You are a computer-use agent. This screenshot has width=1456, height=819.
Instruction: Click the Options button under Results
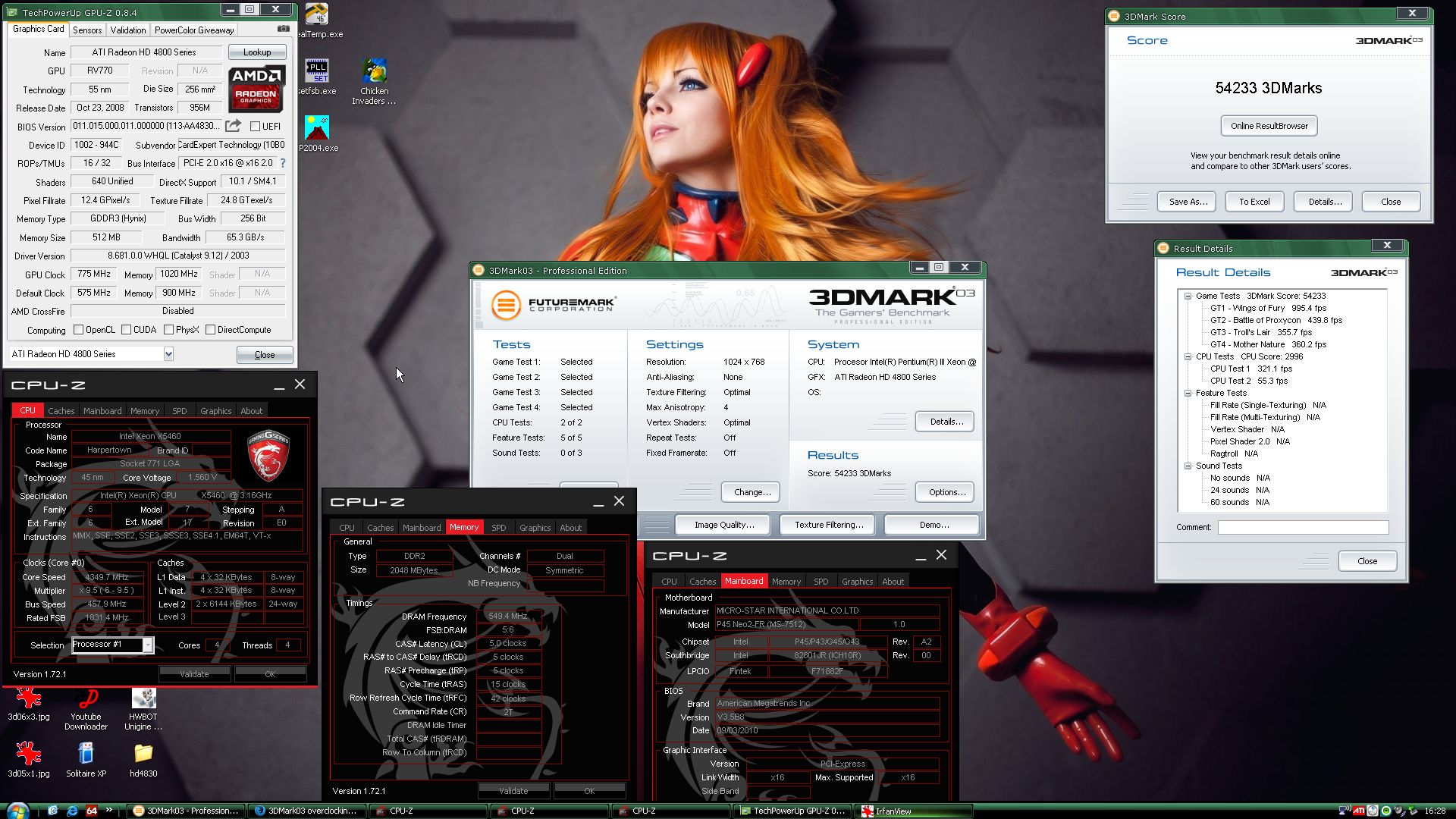point(945,492)
